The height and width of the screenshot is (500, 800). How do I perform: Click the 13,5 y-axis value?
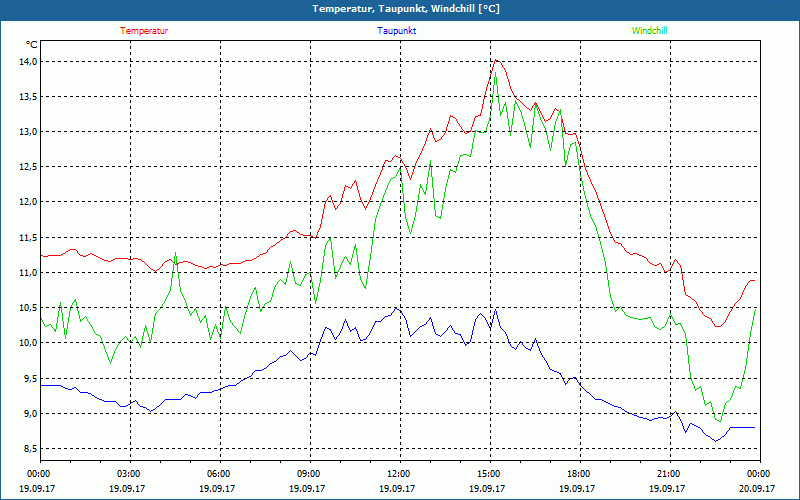point(28,97)
